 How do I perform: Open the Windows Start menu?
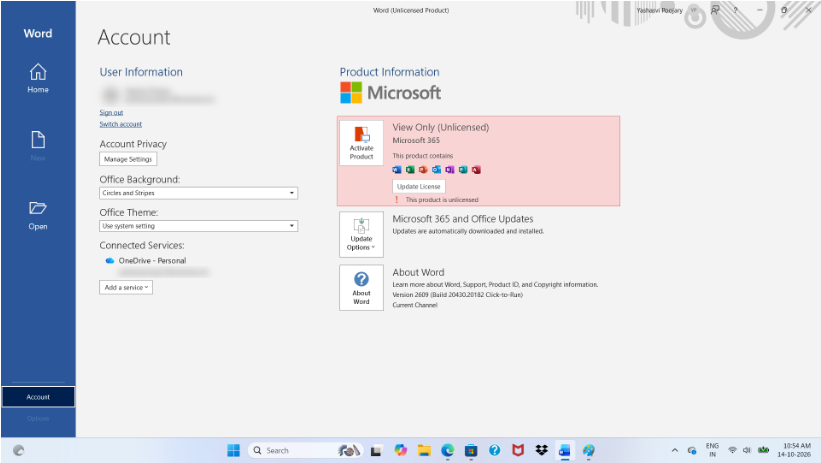pyautogui.click(x=234, y=450)
